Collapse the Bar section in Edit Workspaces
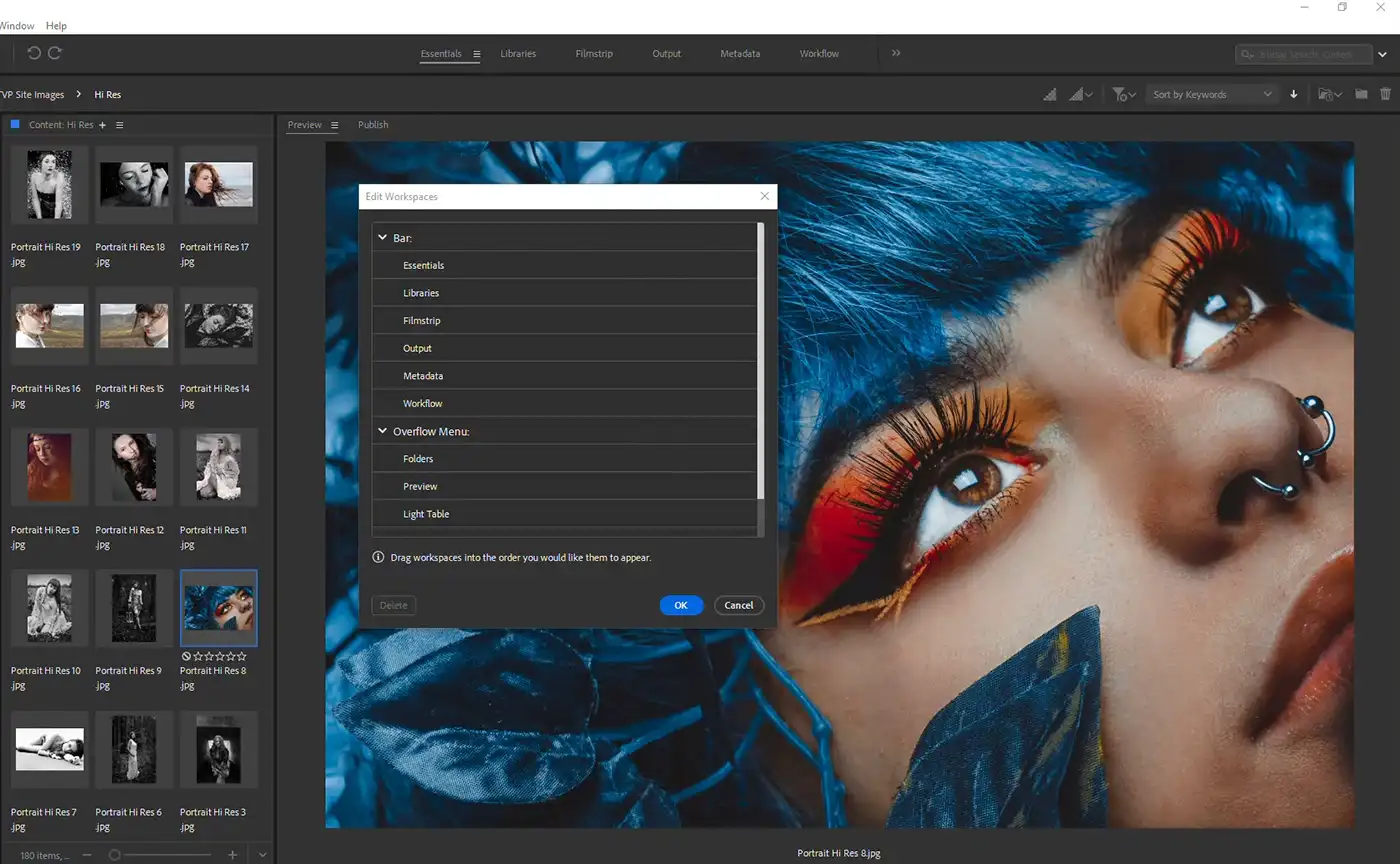 [x=382, y=238]
